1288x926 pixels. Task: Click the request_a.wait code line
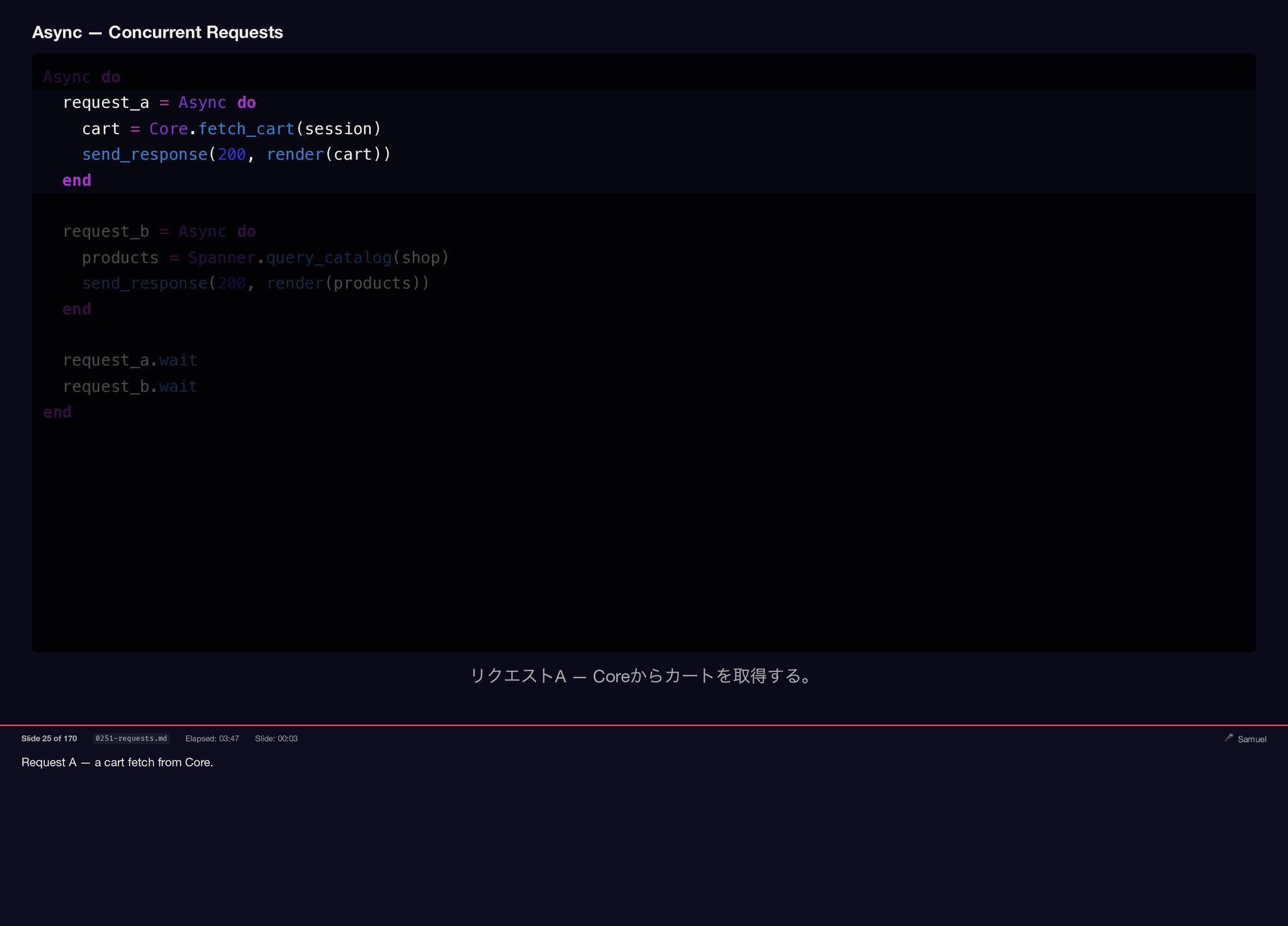pyautogui.click(x=129, y=360)
